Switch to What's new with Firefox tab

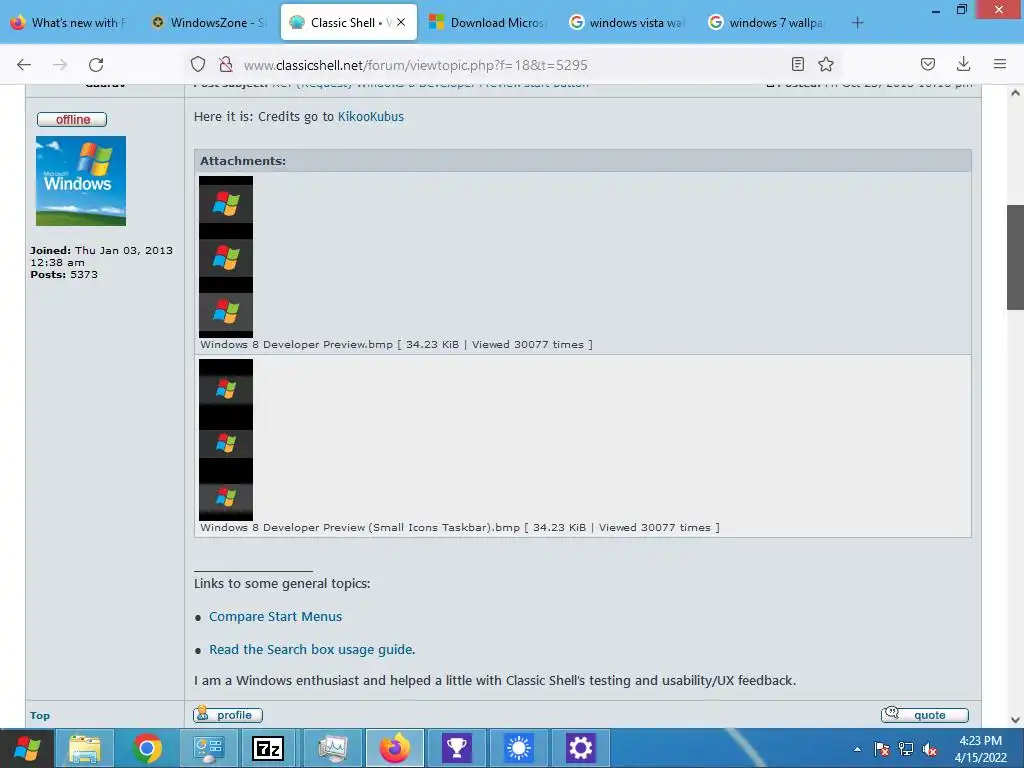71,23
